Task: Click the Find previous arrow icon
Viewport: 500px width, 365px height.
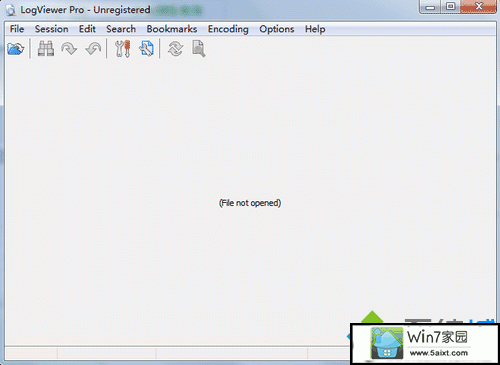Action: 93,49
